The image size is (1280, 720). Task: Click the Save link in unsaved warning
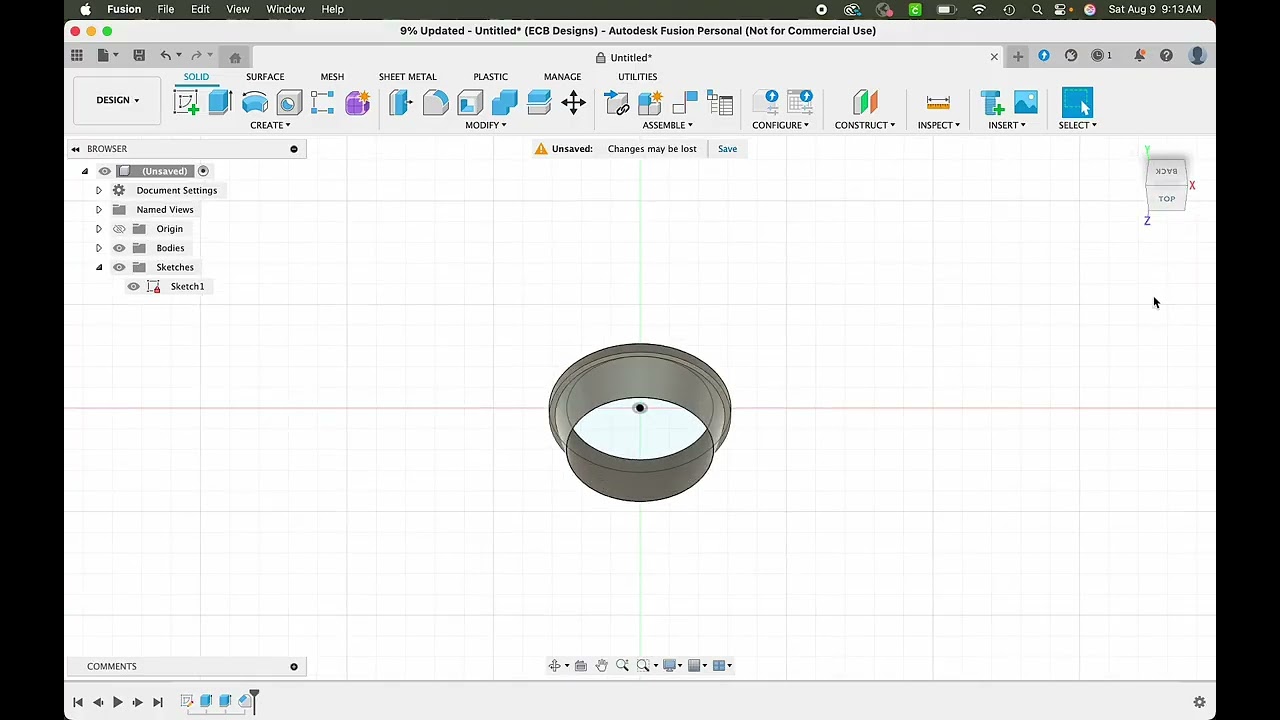point(727,149)
